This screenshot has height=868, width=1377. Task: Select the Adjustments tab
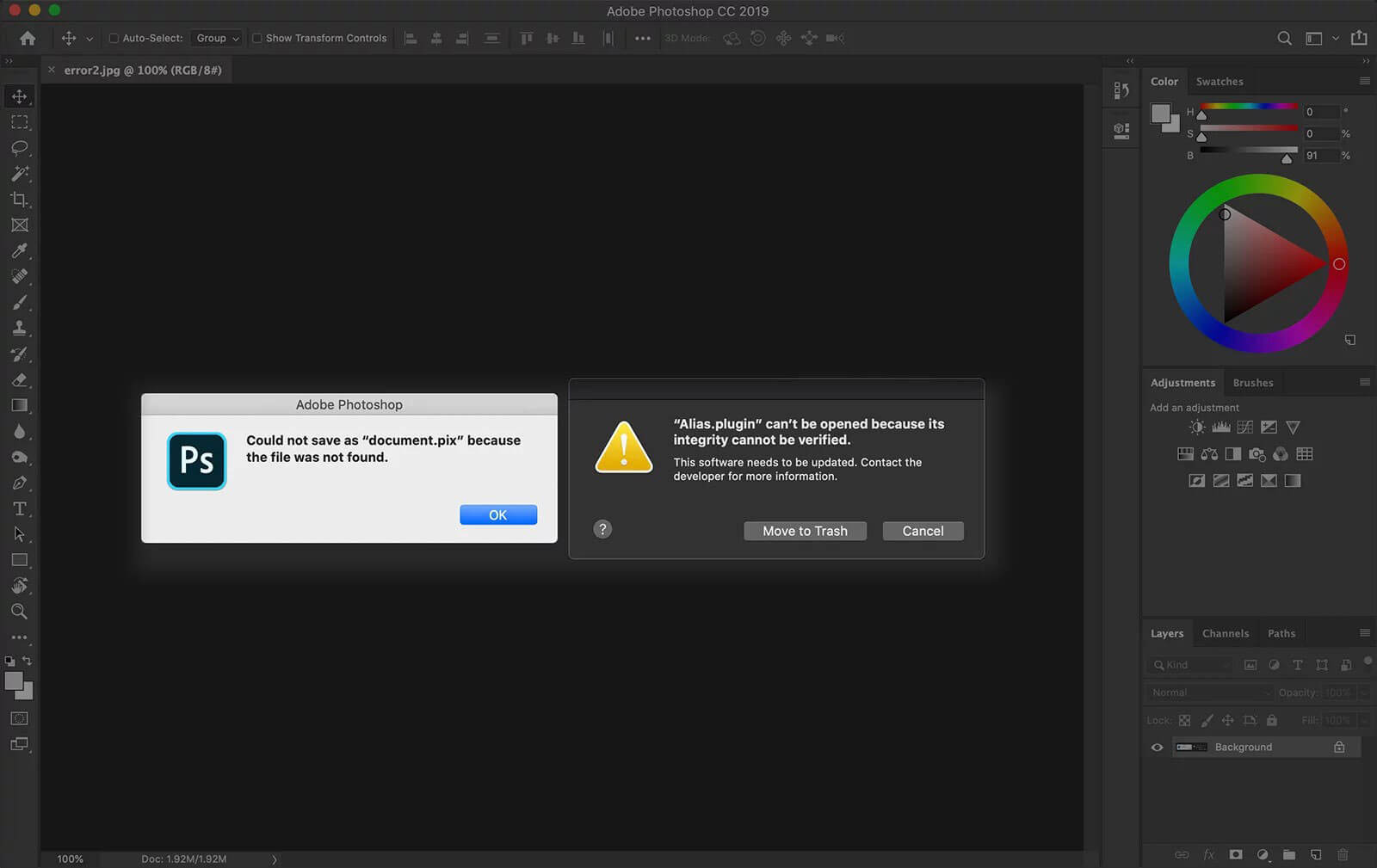(1182, 383)
